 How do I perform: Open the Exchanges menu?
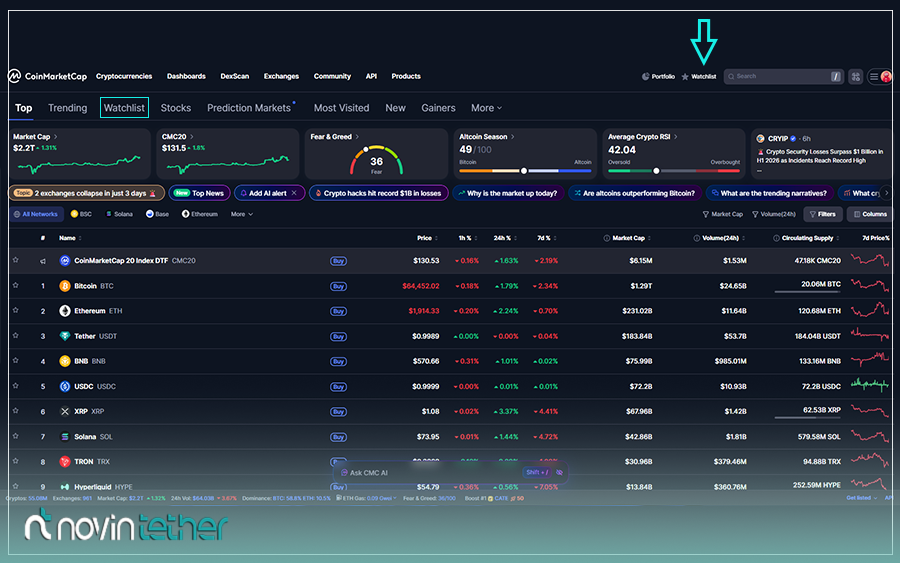281,76
